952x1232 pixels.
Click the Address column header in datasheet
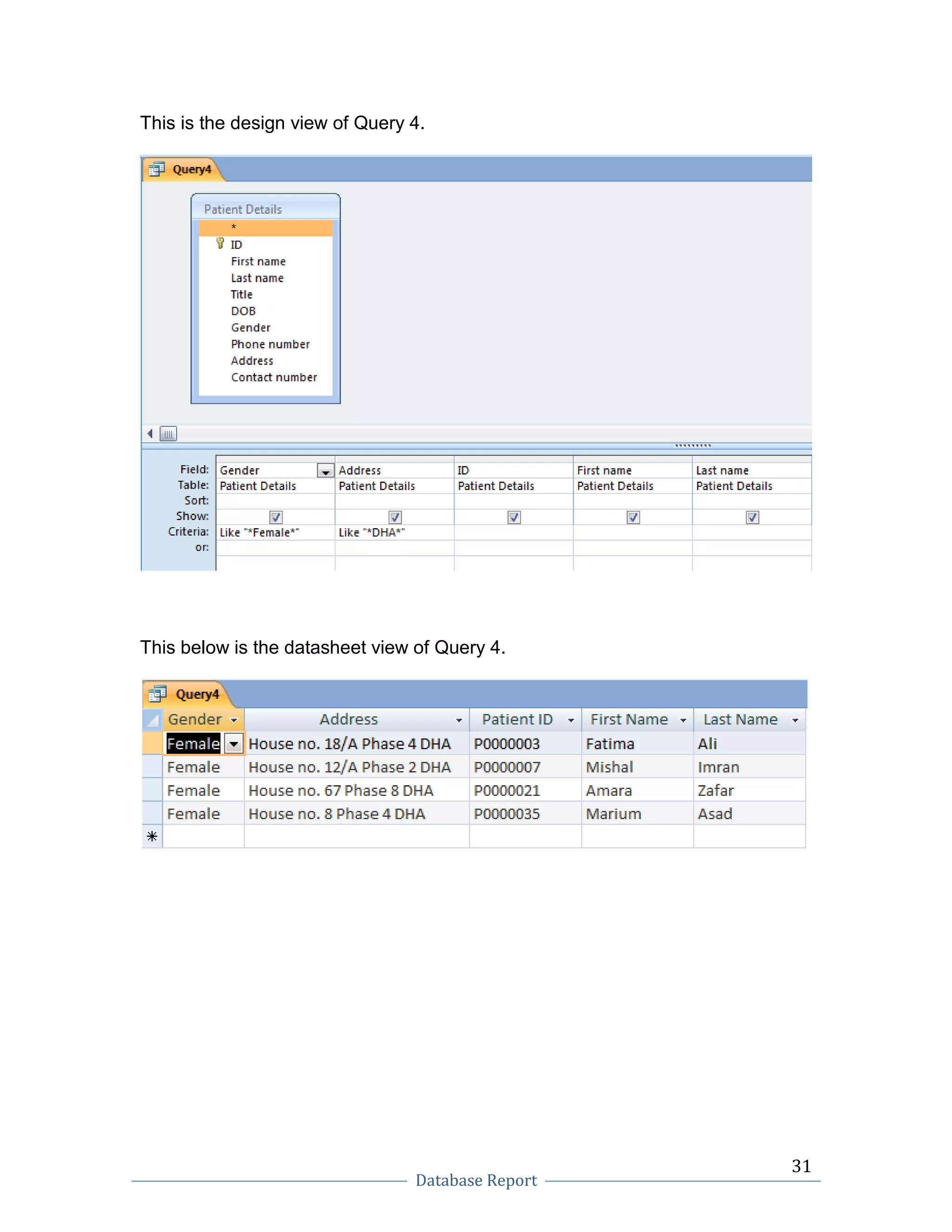357,720
